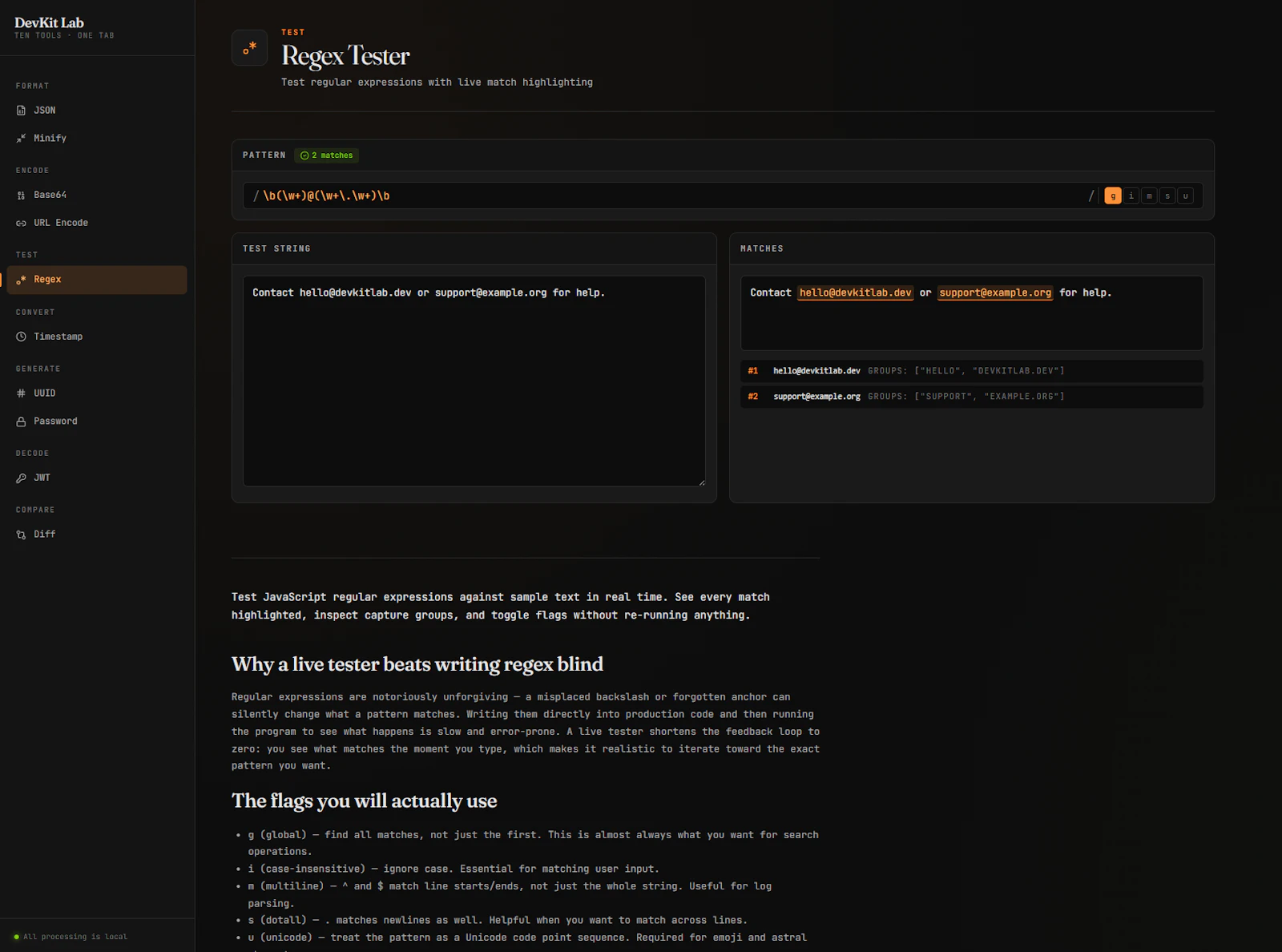The width and height of the screenshot is (1282, 952).
Task: Toggle the global g flag
Action: click(1113, 196)
